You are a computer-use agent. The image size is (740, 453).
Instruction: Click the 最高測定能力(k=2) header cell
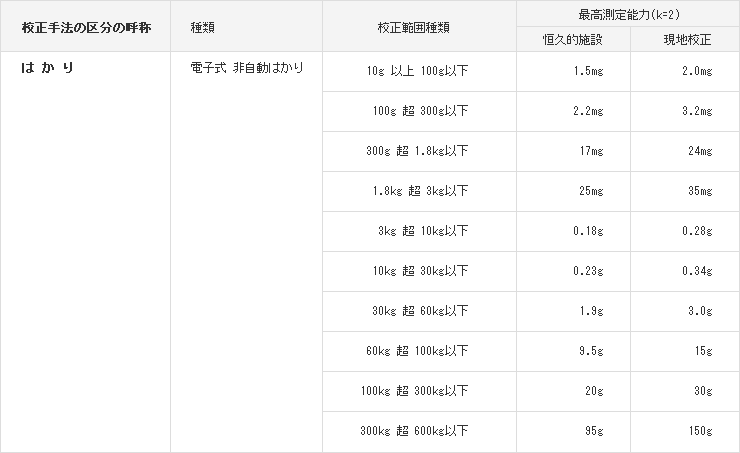point(628,14)
